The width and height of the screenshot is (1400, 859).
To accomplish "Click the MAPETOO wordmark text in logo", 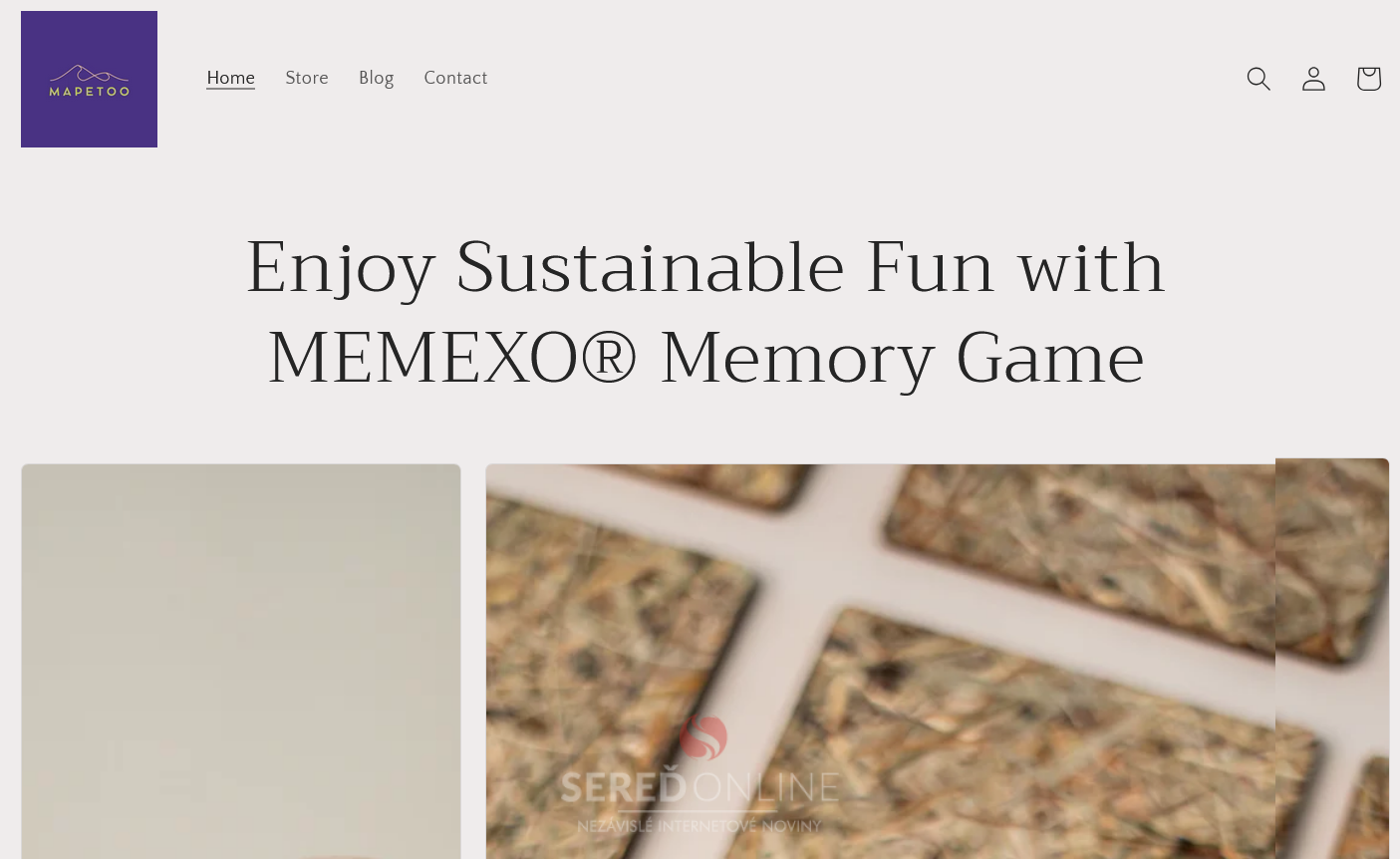I will coord(89,91).
